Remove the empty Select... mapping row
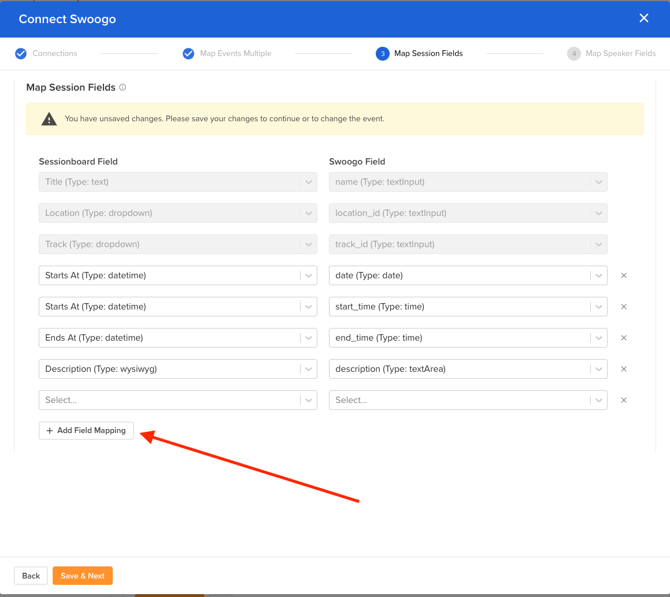Viewport: 670px width, 597px height. click(x=623, y=400)
